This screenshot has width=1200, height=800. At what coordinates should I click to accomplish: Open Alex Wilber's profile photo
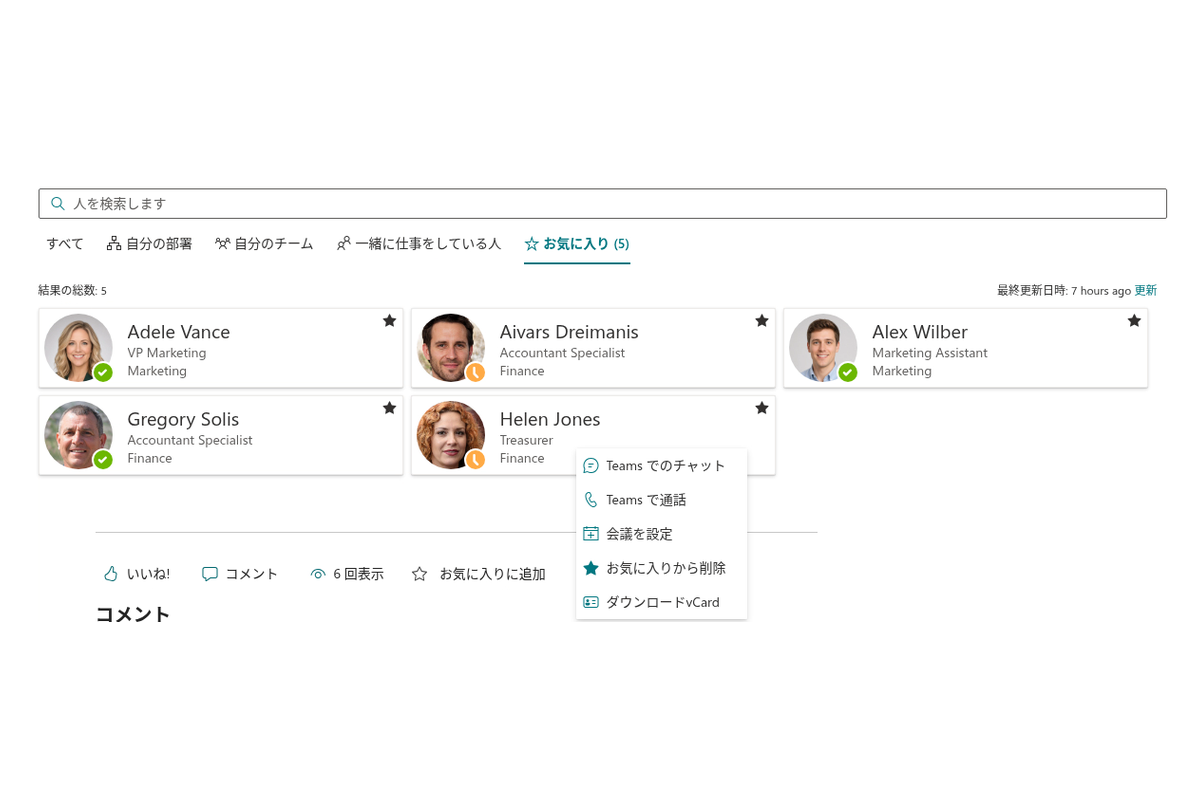(x=823, y=348)
